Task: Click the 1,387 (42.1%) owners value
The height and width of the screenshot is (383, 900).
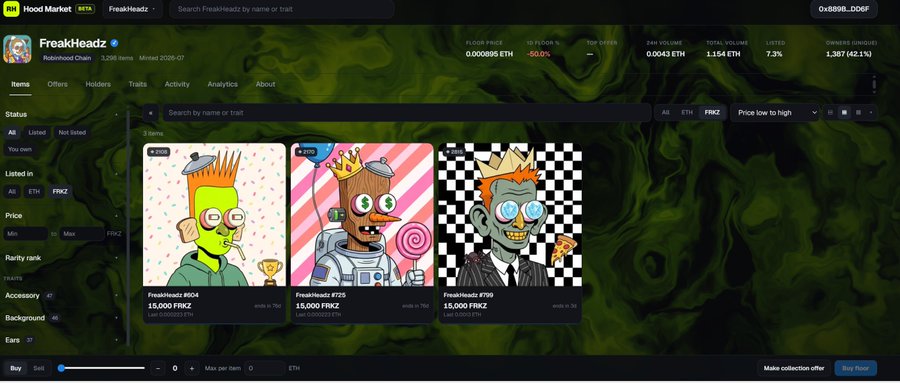Action: pos(848,54)
